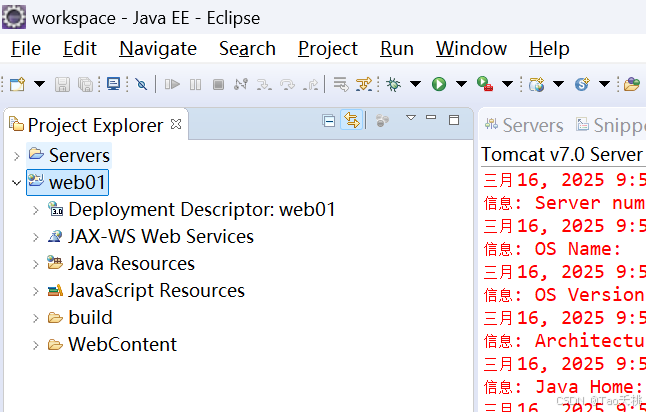Open the New wizard dropdown arrow
The height and width of the screenshot is (412, 646).
tap(39, 84)
